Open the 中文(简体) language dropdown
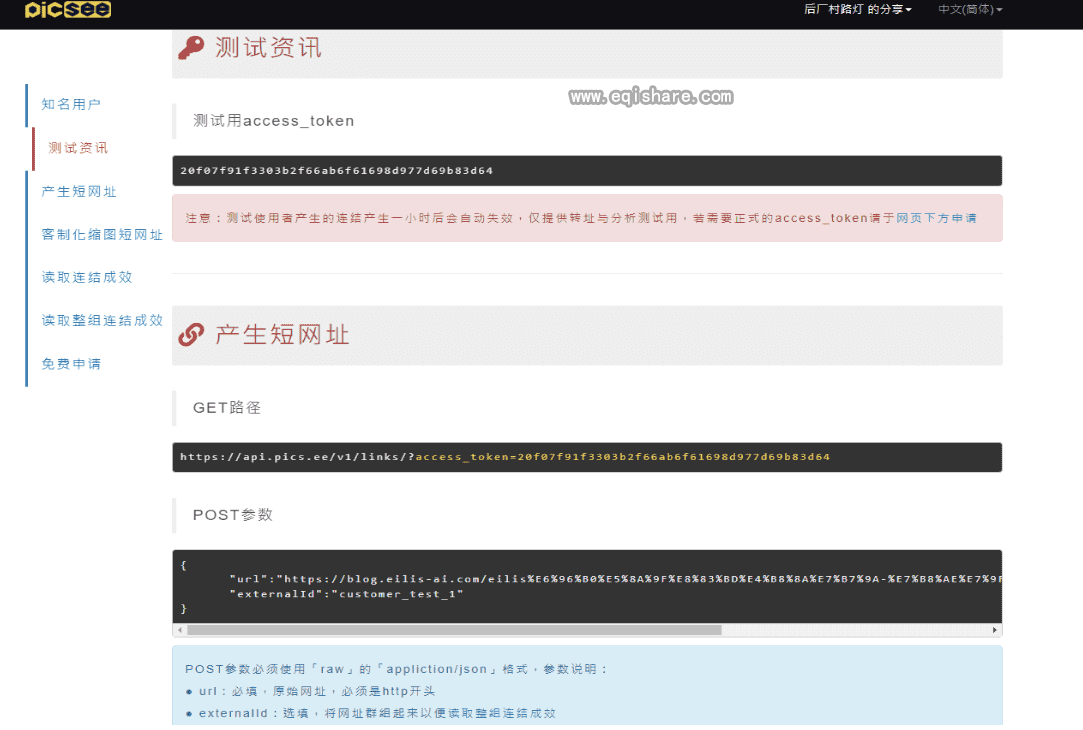 (966, 10)
